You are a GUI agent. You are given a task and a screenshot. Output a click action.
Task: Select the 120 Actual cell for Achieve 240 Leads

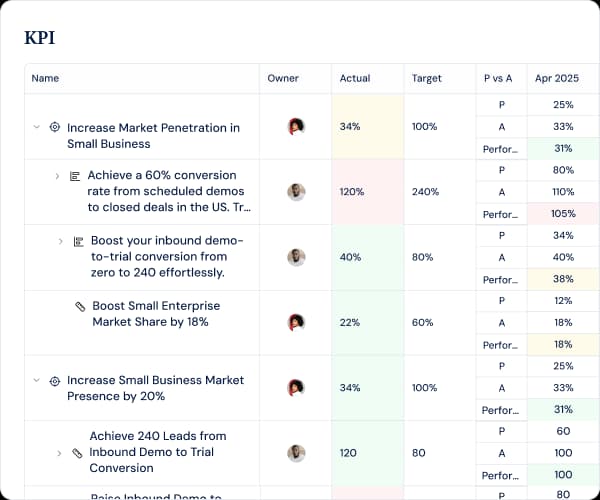[x=368, y=453]
